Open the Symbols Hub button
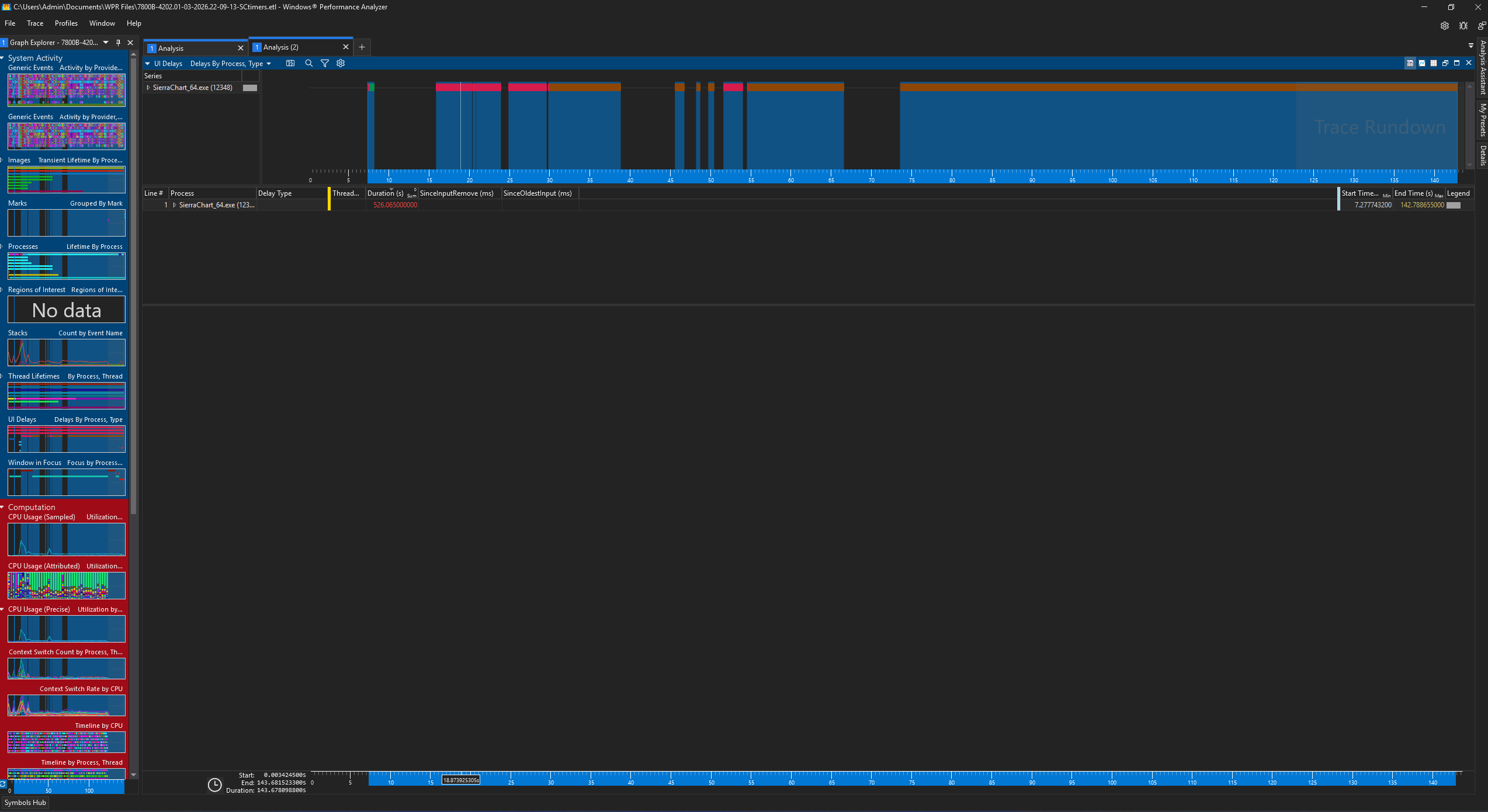 point(25,802)
